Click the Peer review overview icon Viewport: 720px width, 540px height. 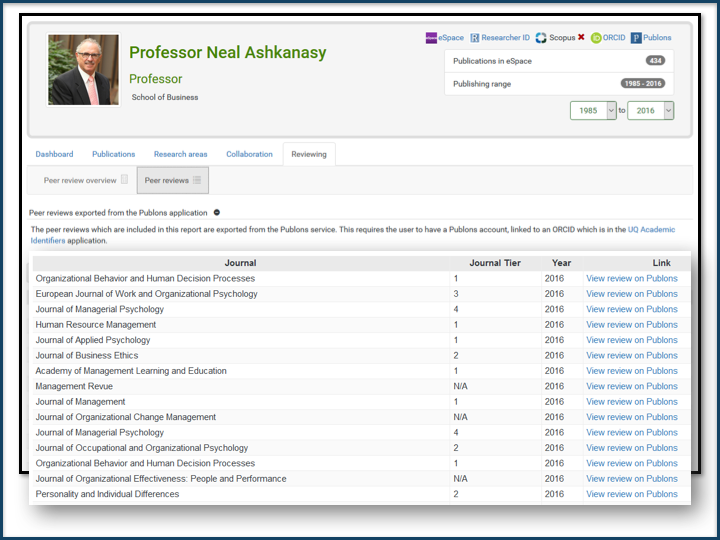click(x=124, y=180)
